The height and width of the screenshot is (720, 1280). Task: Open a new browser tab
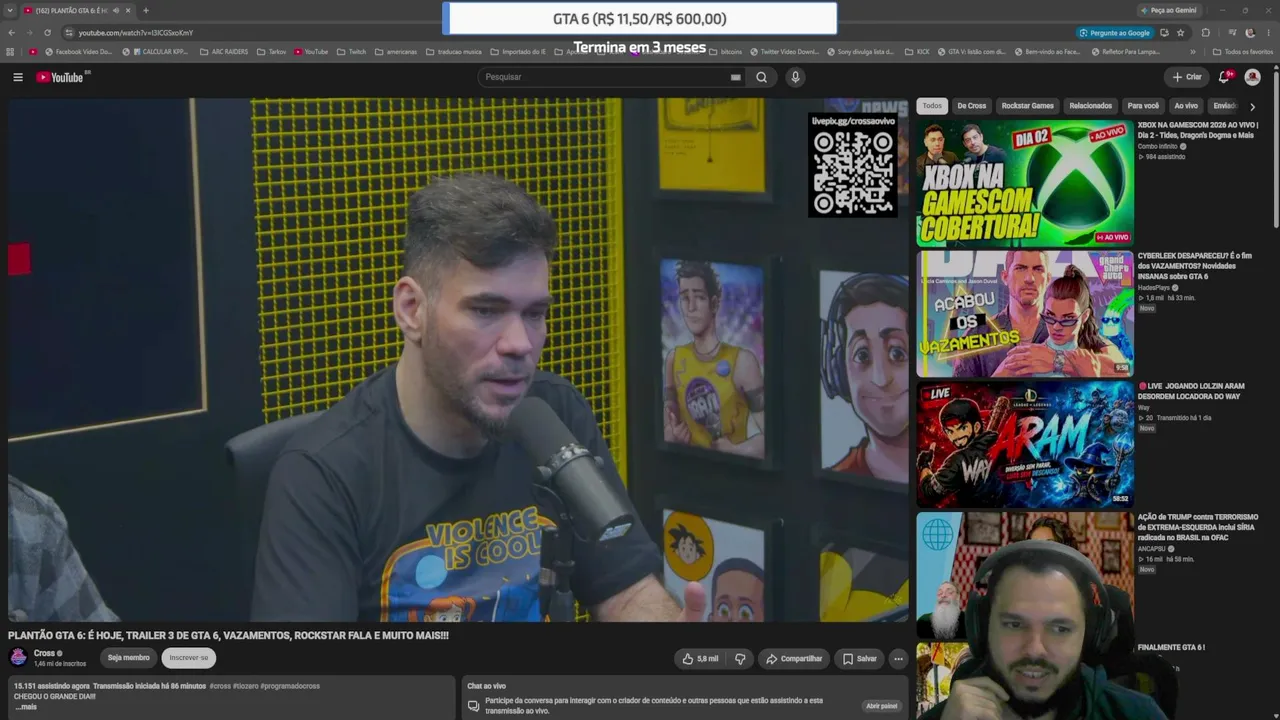(x=145, y=11)
